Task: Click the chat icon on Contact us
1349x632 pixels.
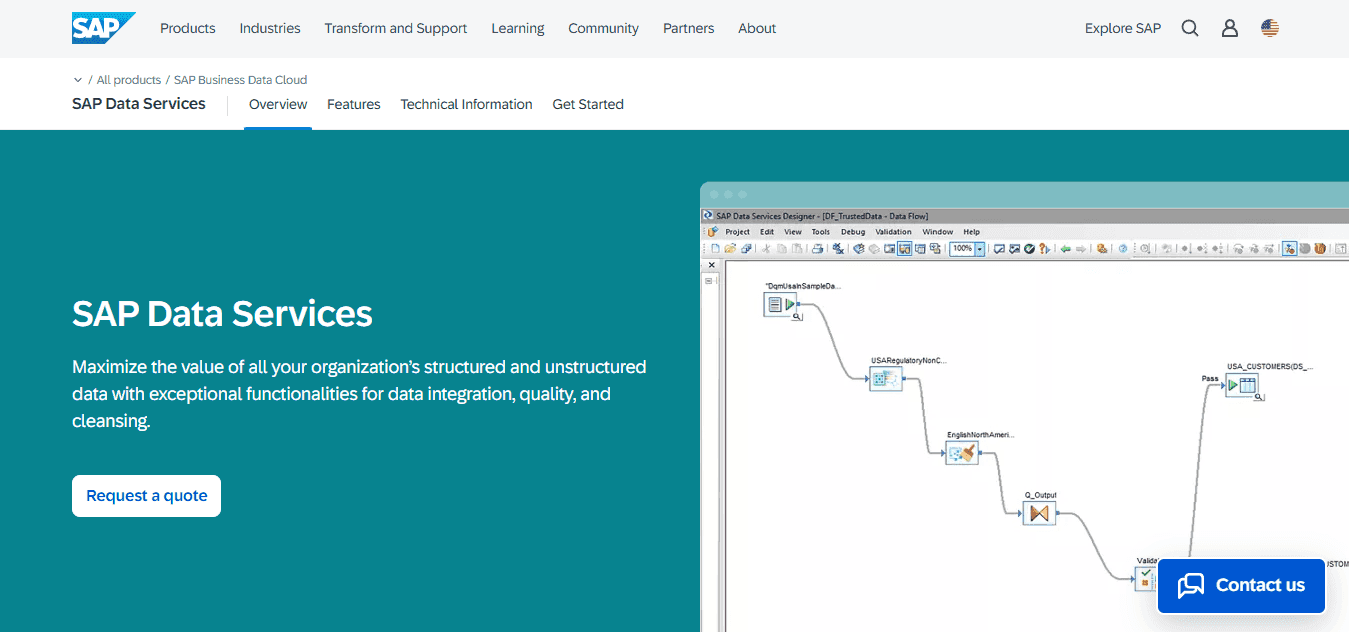Action: (x=1190, y=585)
